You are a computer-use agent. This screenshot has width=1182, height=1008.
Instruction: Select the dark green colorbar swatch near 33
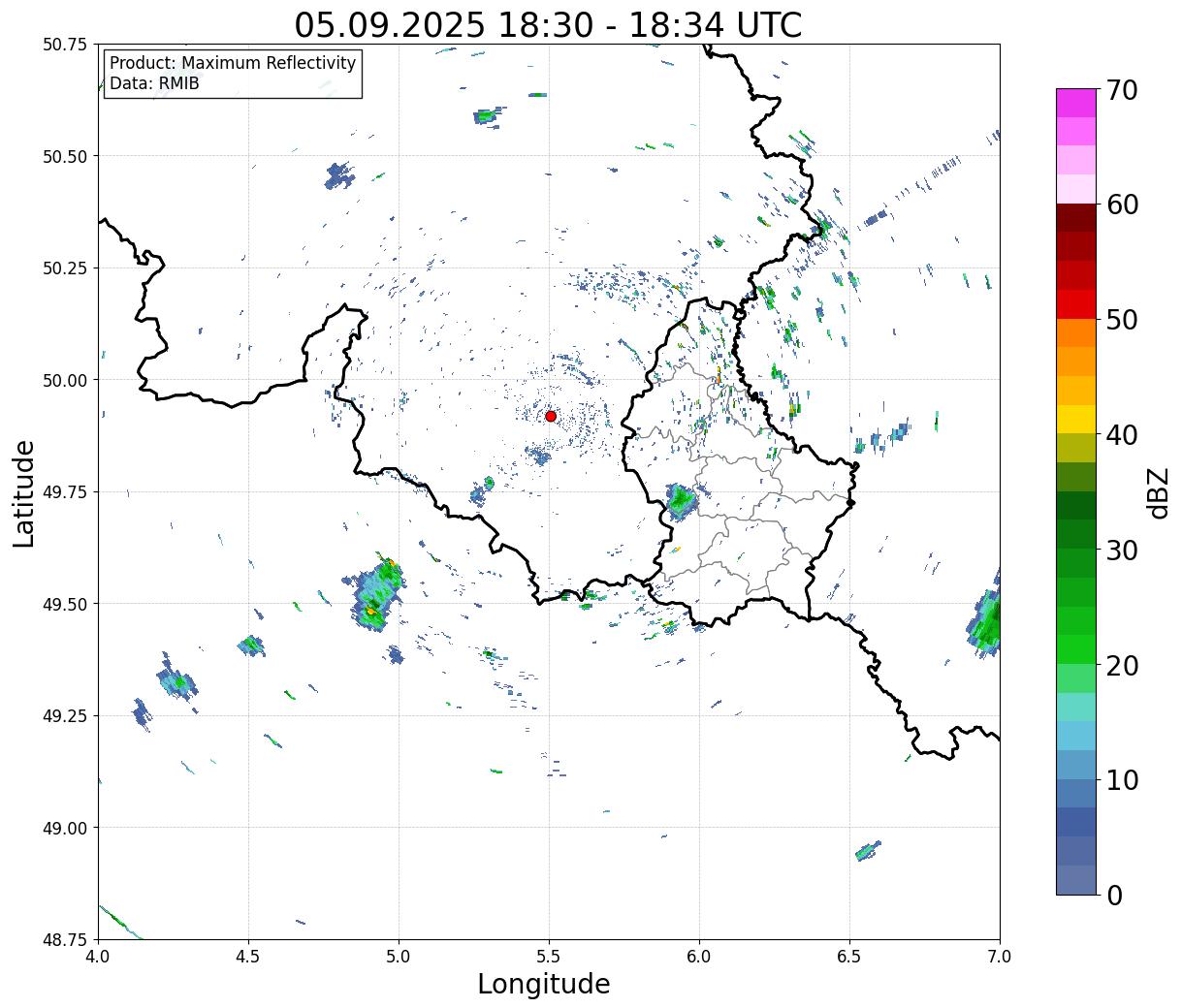click(1076, 506)
